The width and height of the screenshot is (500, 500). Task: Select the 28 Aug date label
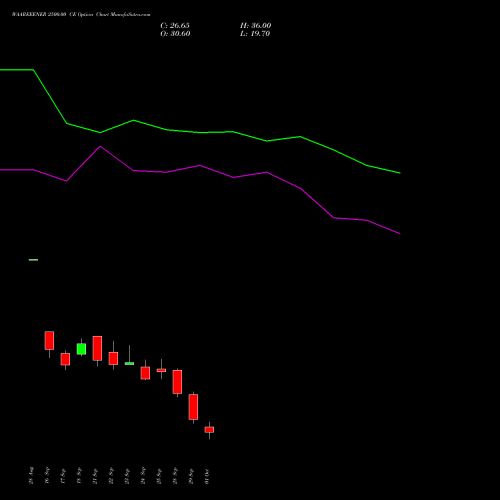(31, 475)
